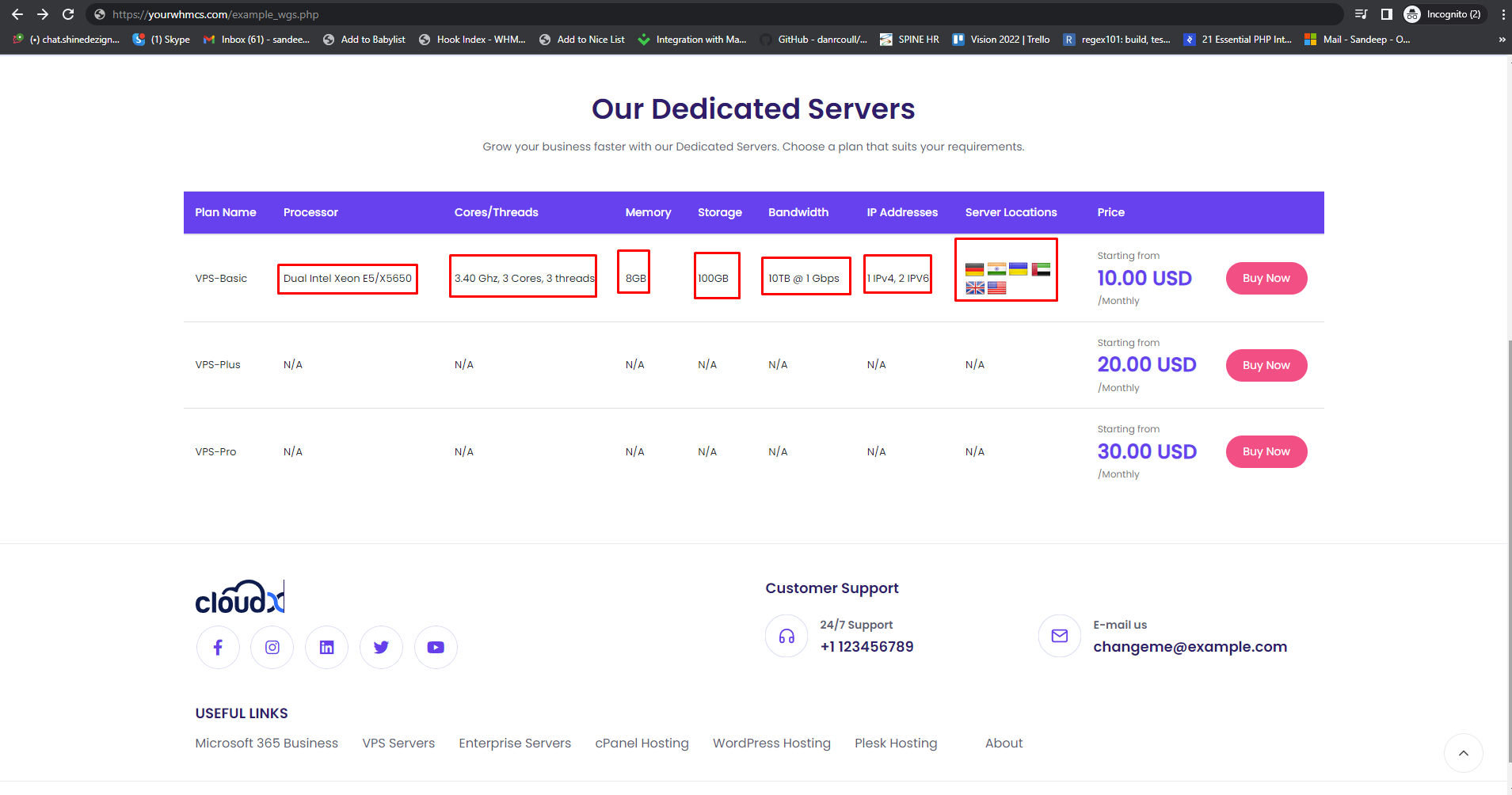Click Buy Now for VPS-Basic plan
1512x795 pixels.
(1266, 278)
